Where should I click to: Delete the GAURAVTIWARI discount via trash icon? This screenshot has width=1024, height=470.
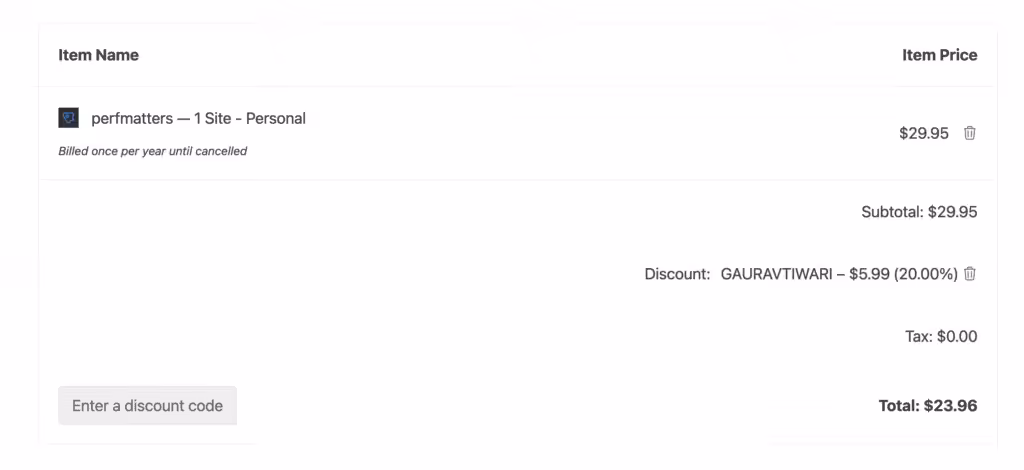point(969,273)
